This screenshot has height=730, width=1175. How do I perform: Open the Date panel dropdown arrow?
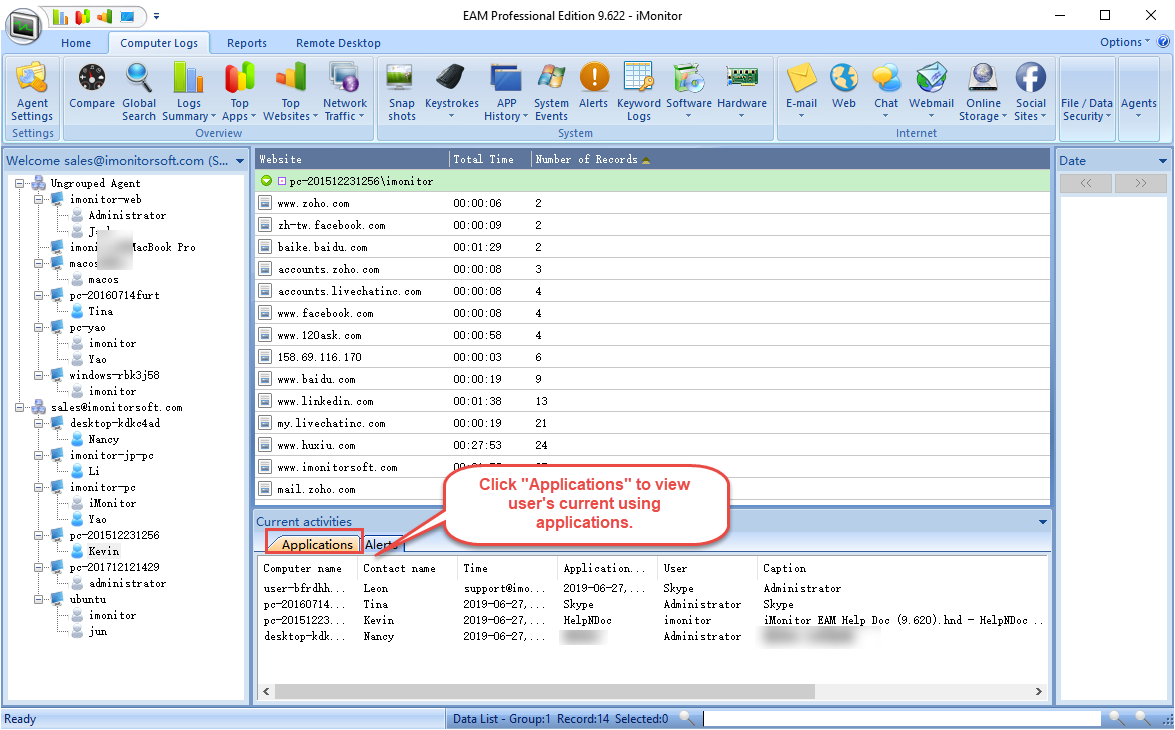coord(1162,161)
